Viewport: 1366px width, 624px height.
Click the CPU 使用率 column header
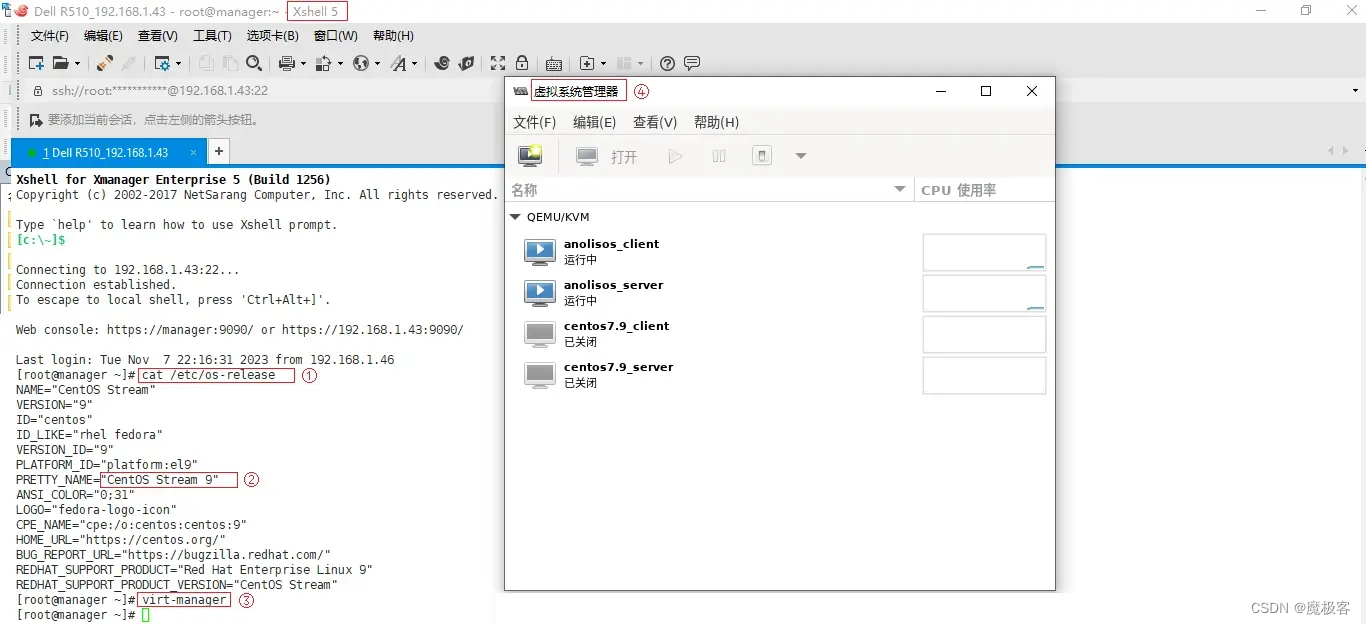[x=984, y=190]
